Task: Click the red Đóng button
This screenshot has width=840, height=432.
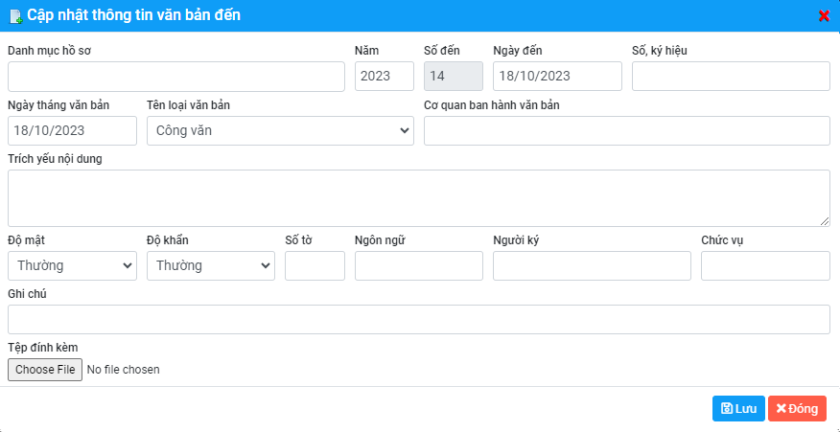Action: 797,408
